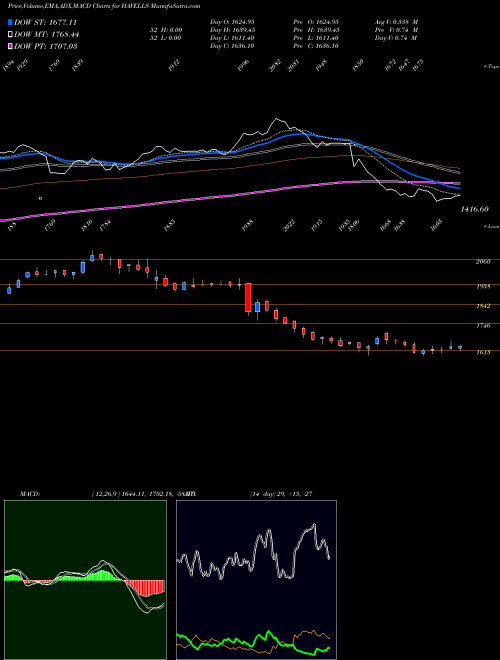
Task: Click the 1613 price level label
Action: click(x=483, y=353)
